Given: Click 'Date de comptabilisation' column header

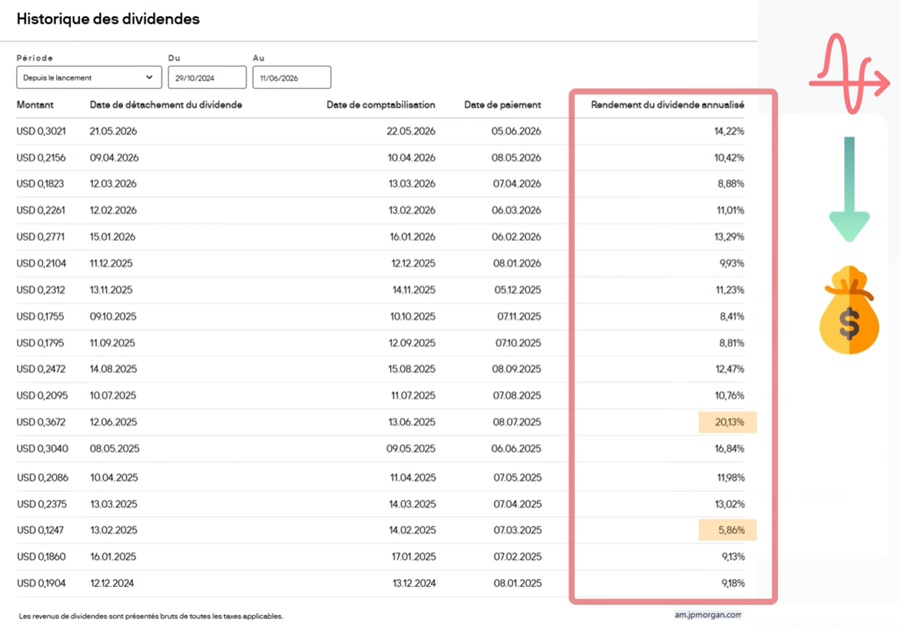Looking at the screenshot, I should point(381,105).
